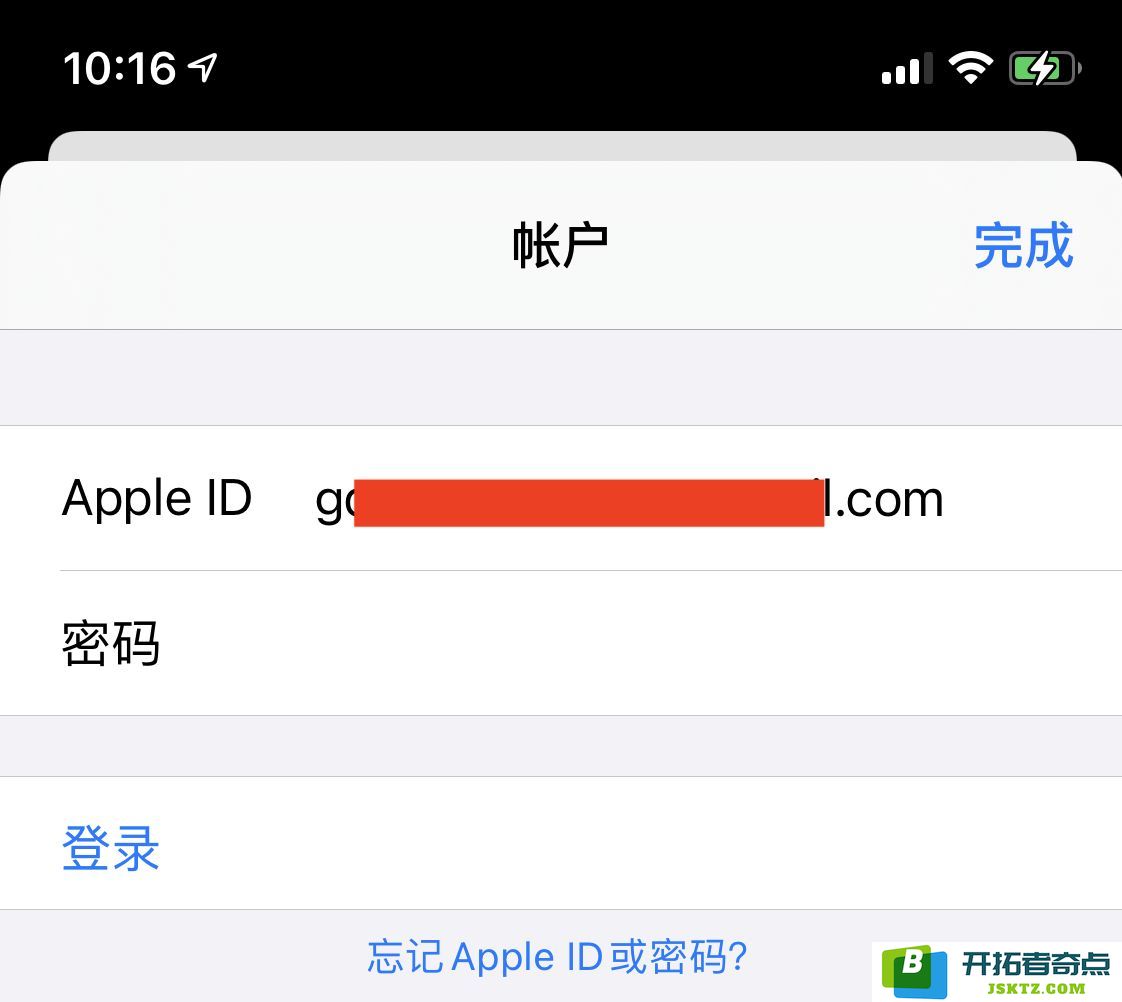Tap the cellular signal bars icon
Image resolution: width=1122 pixels, height=1002 pixels.
907,69
